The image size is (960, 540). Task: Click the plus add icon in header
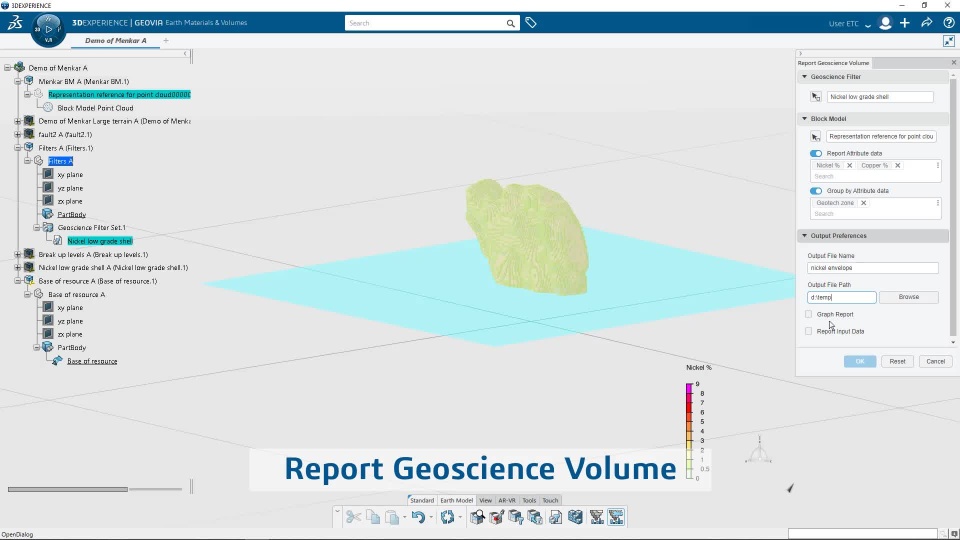coord(905,23)
